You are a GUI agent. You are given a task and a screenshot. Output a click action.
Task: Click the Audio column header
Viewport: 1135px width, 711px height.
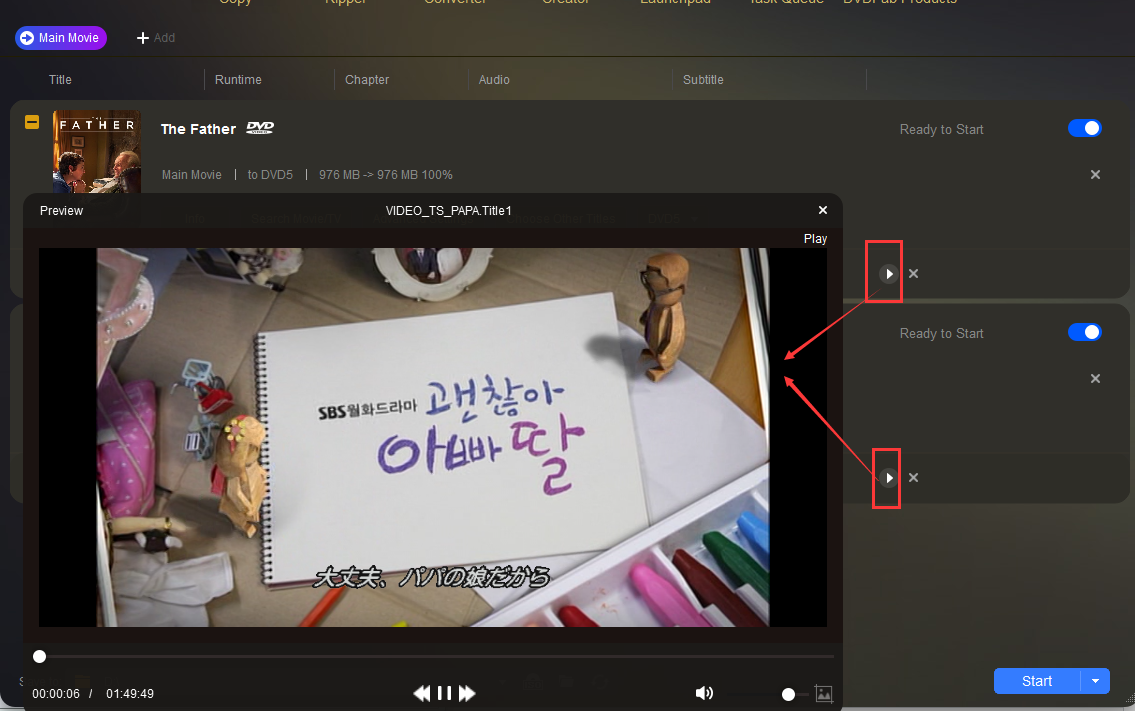[494, 80]
